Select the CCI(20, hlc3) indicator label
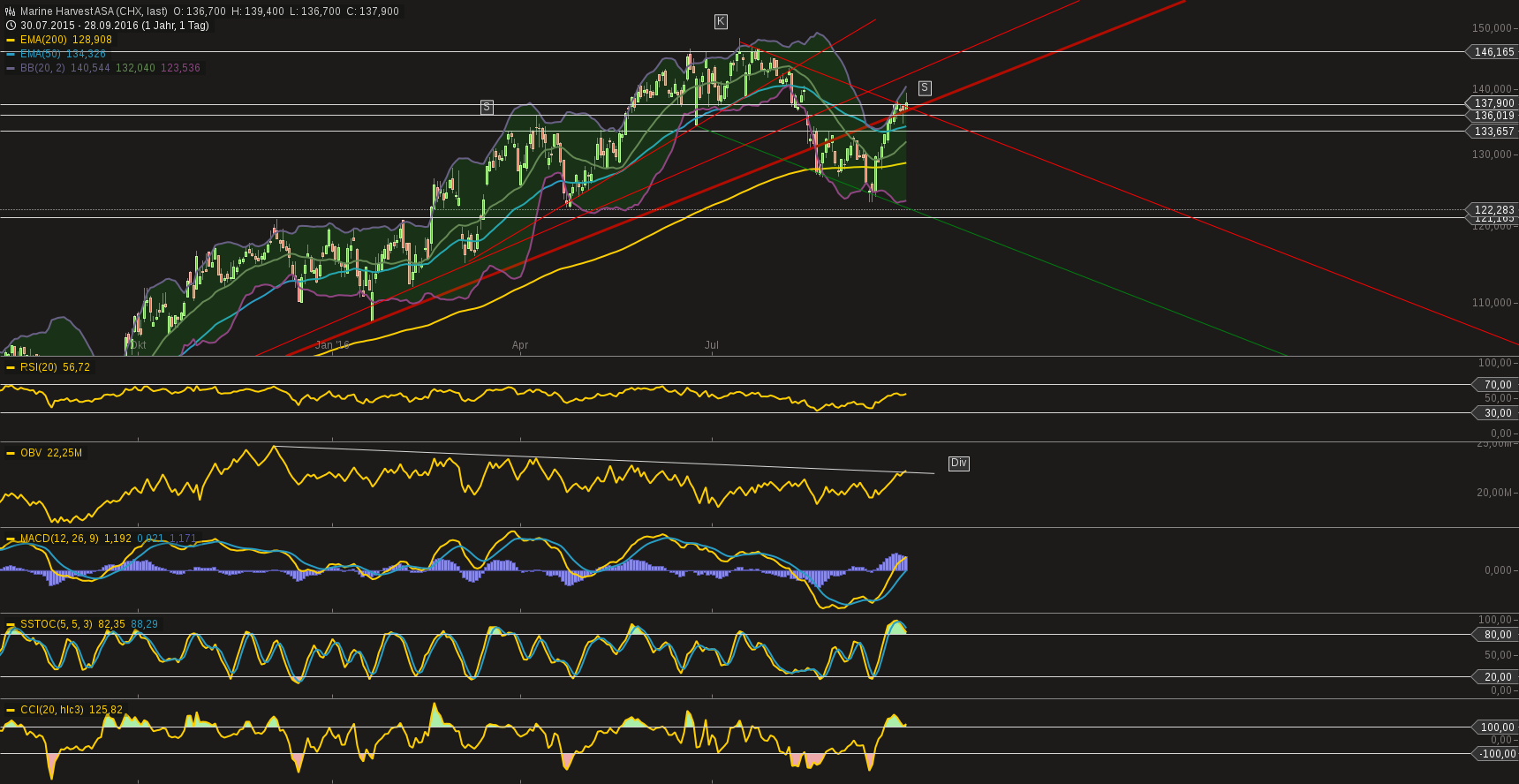The height and width of the screenshot is (784, 1519). (x=52, y=710)
